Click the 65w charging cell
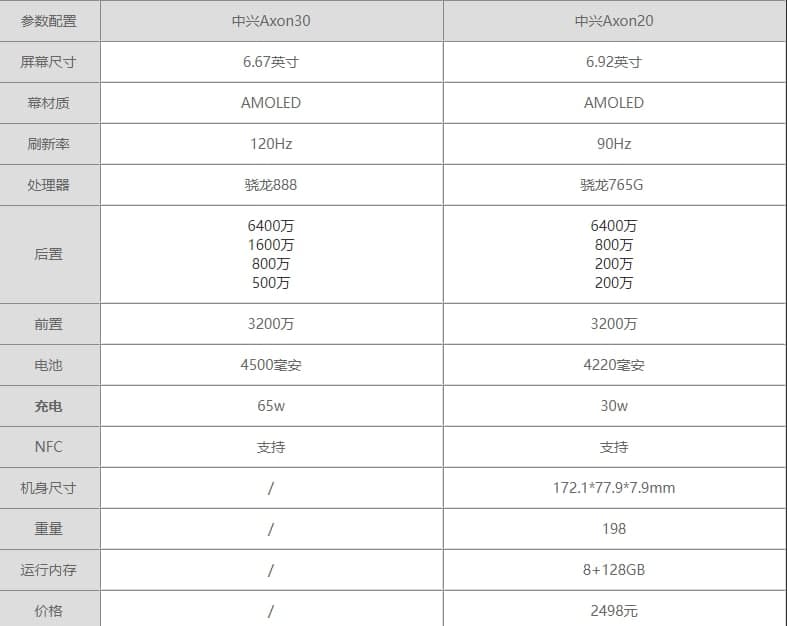The width and height of the screenshot is (788, 626). pyautogui.click(x=271, y=406)
